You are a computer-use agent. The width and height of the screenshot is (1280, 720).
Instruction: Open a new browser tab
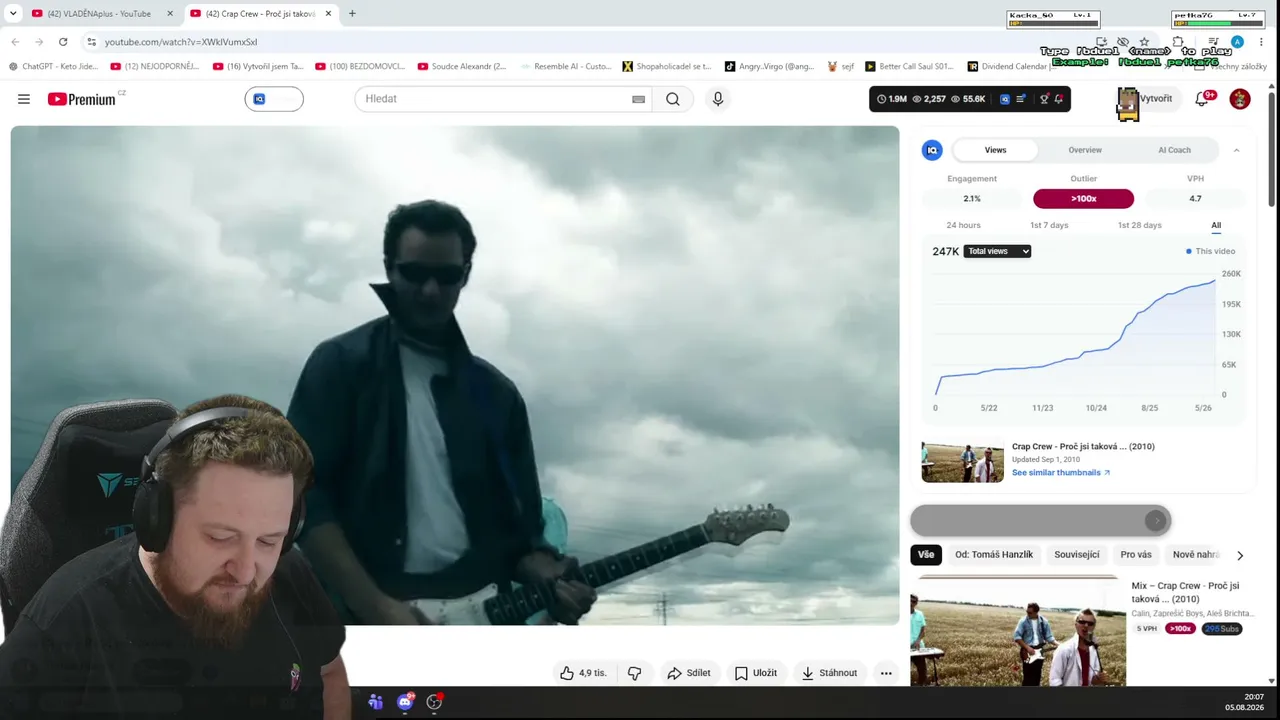coord(352,13)
